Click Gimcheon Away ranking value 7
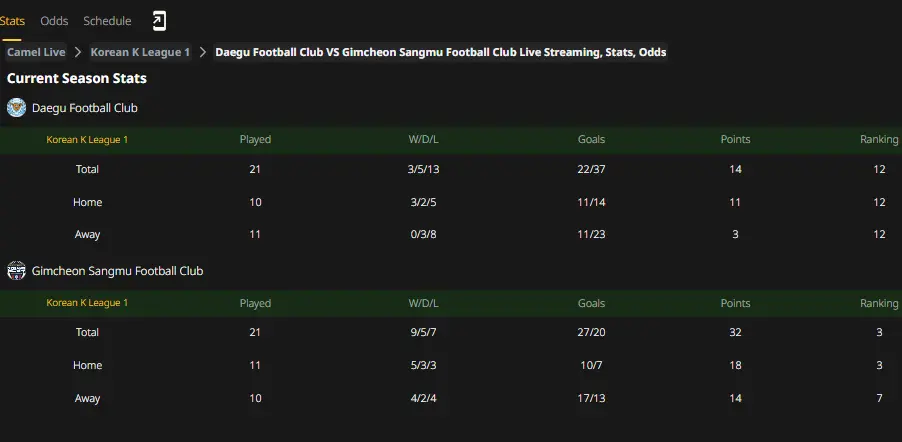This screenshot has height=442, width=902. tap(879, 398)
